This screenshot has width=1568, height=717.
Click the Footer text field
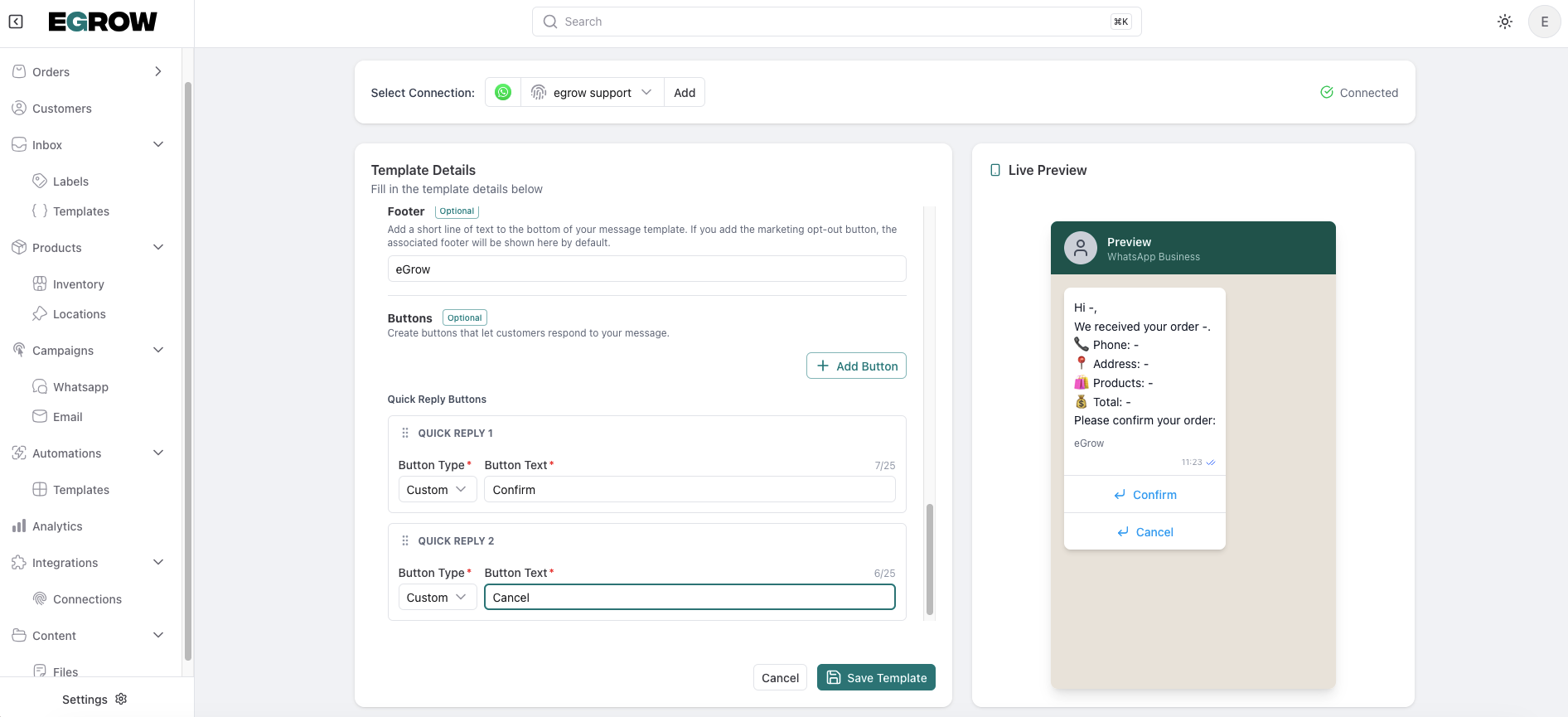646,269
